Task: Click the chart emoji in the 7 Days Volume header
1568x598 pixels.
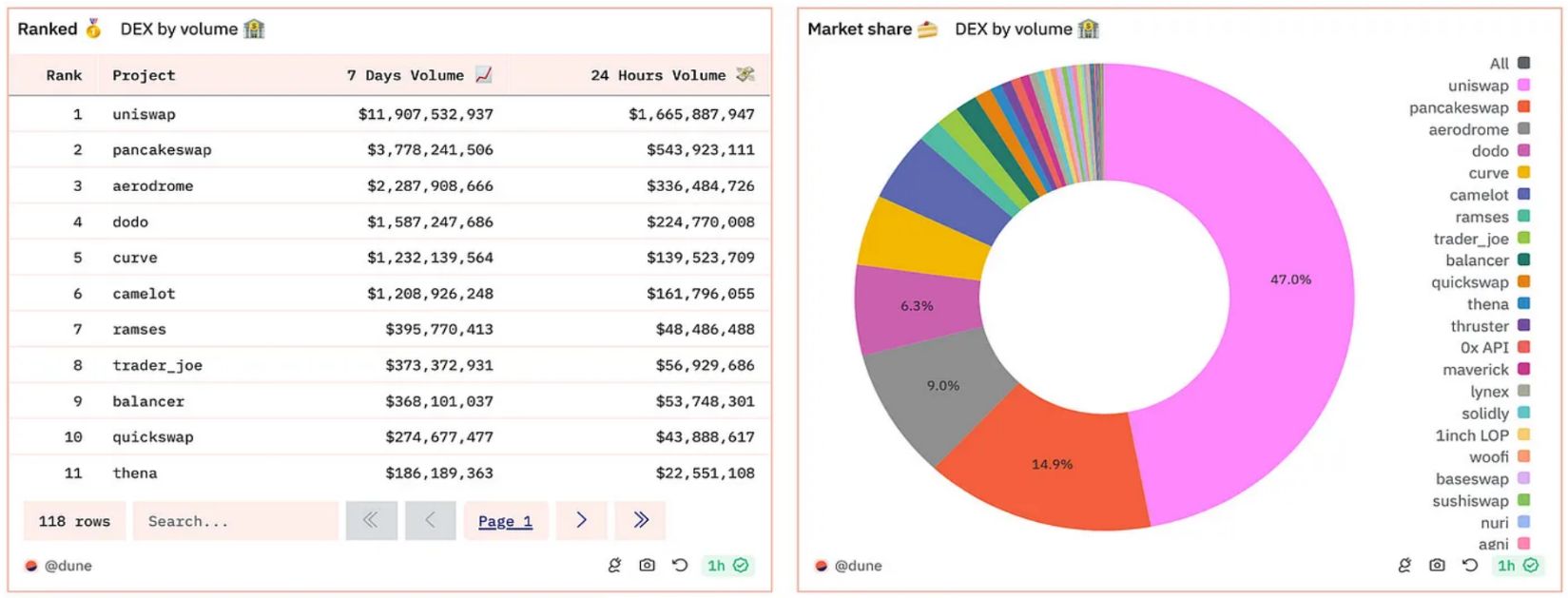Action: pyautogui.click(x=484, y=74)
